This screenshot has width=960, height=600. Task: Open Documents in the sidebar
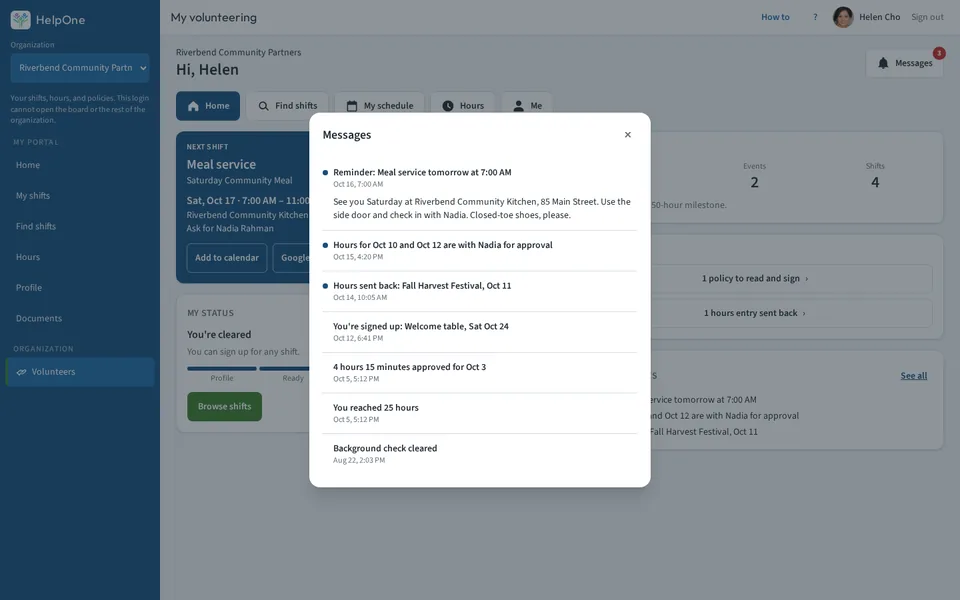tap(80, 318)
